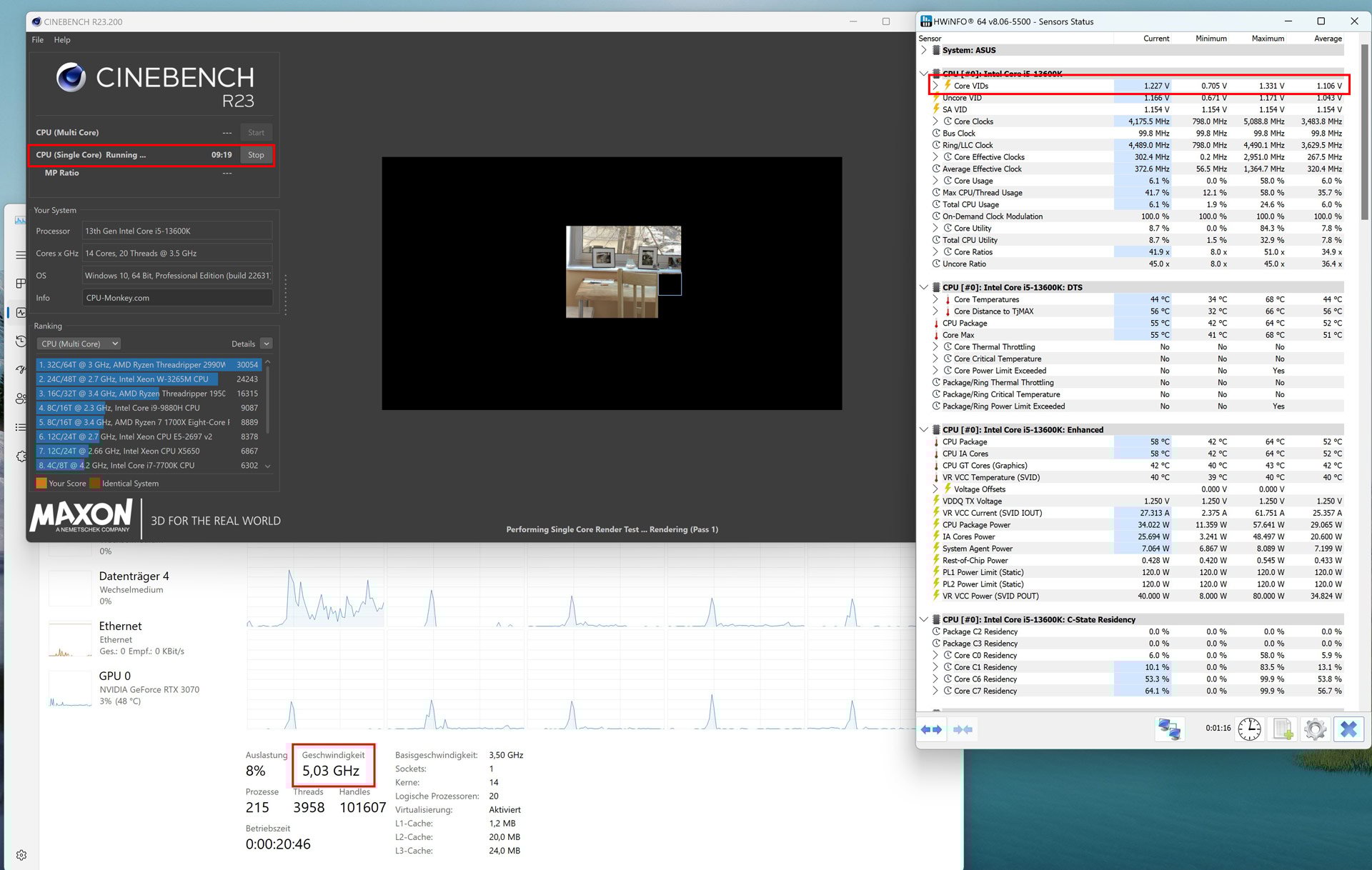Expand the Core C0 Residency row

[x=935, y=655]
